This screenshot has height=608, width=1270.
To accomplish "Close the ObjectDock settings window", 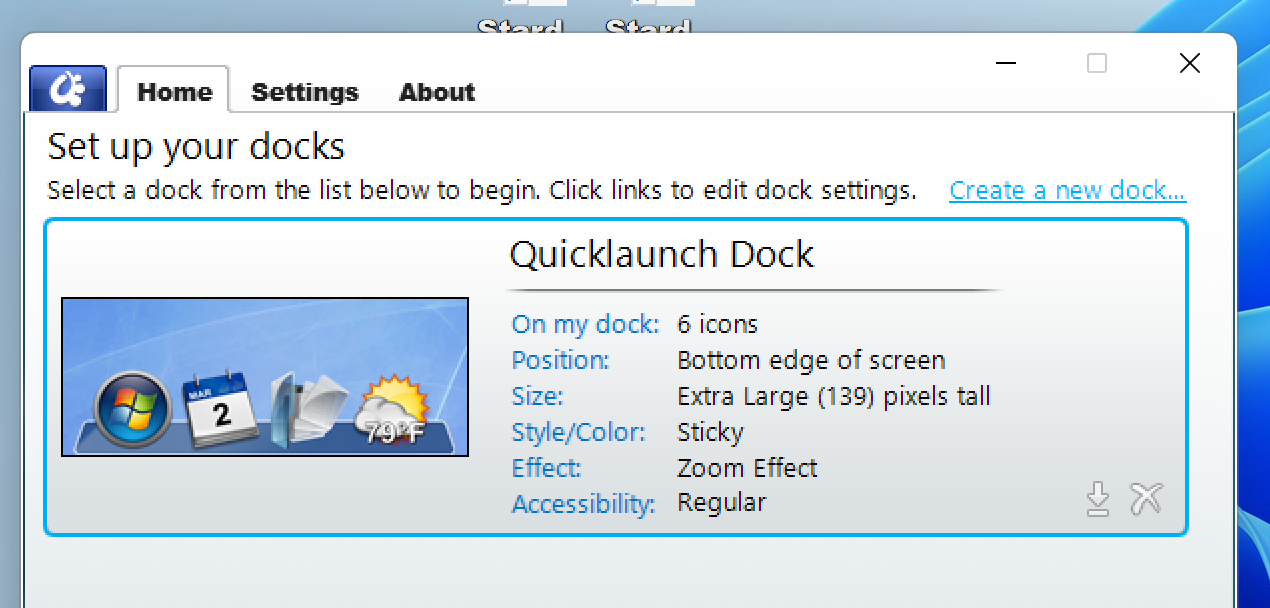I will coord(1190,64).
